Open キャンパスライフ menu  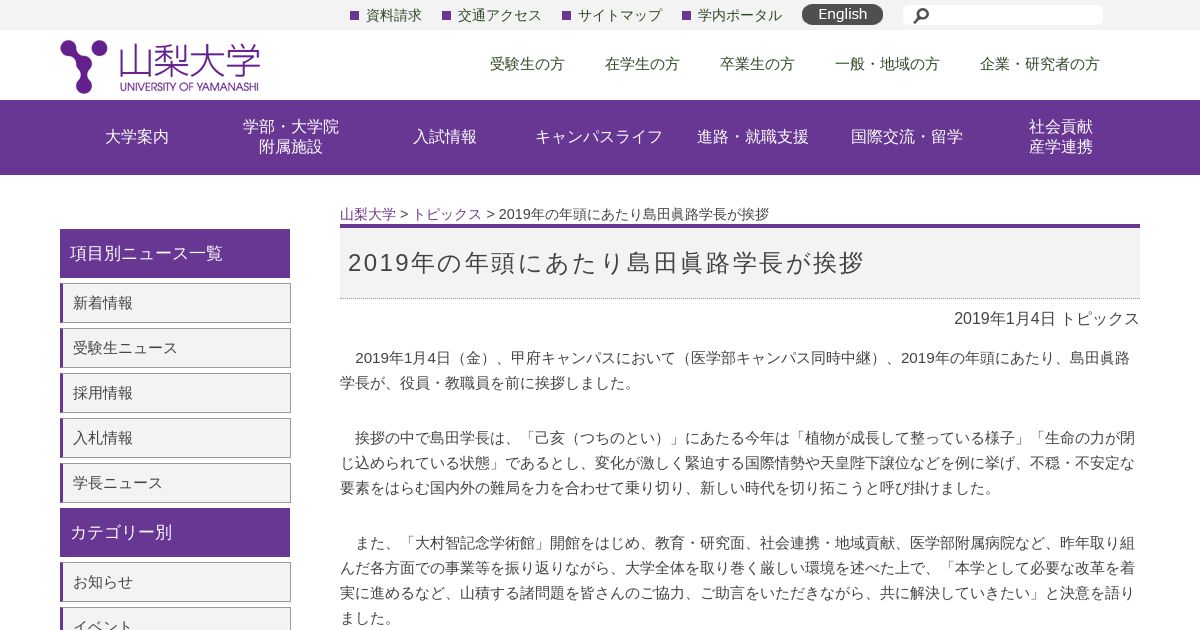(599, 137)
